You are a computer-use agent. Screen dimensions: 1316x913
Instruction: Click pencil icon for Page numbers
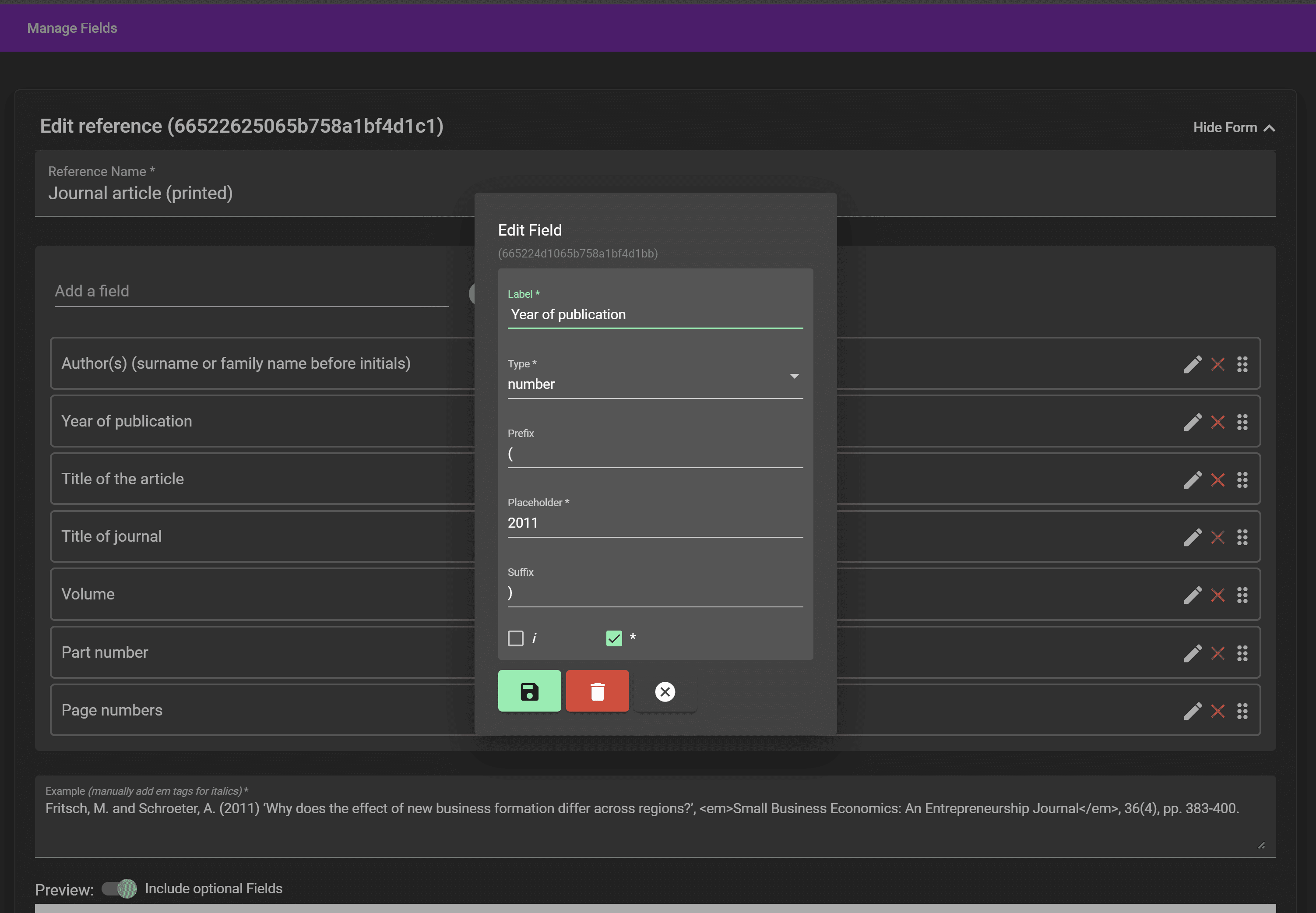coord(1192,711)
